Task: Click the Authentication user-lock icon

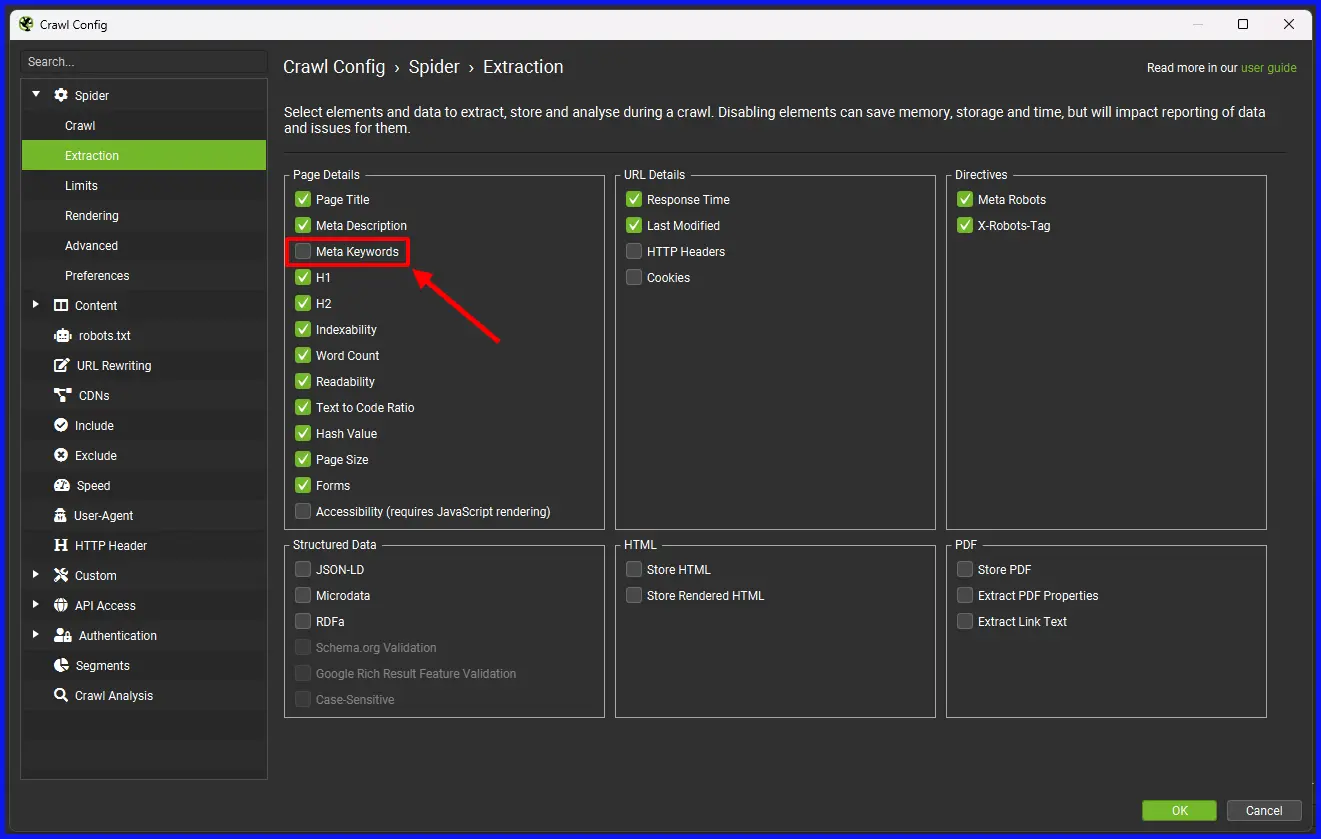Action: click(x=62, y=635)
